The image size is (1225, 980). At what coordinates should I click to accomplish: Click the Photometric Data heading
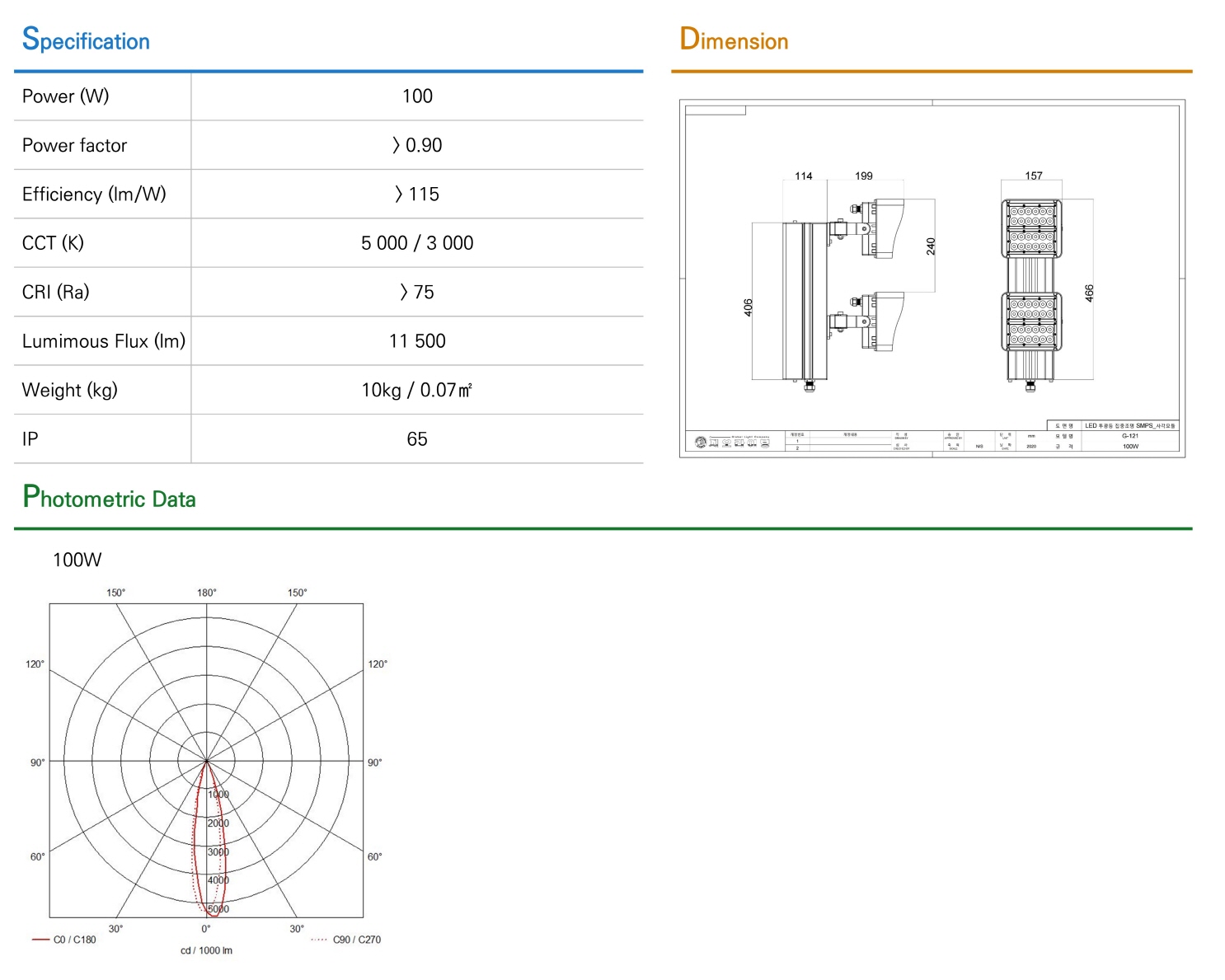pos(109,497)
